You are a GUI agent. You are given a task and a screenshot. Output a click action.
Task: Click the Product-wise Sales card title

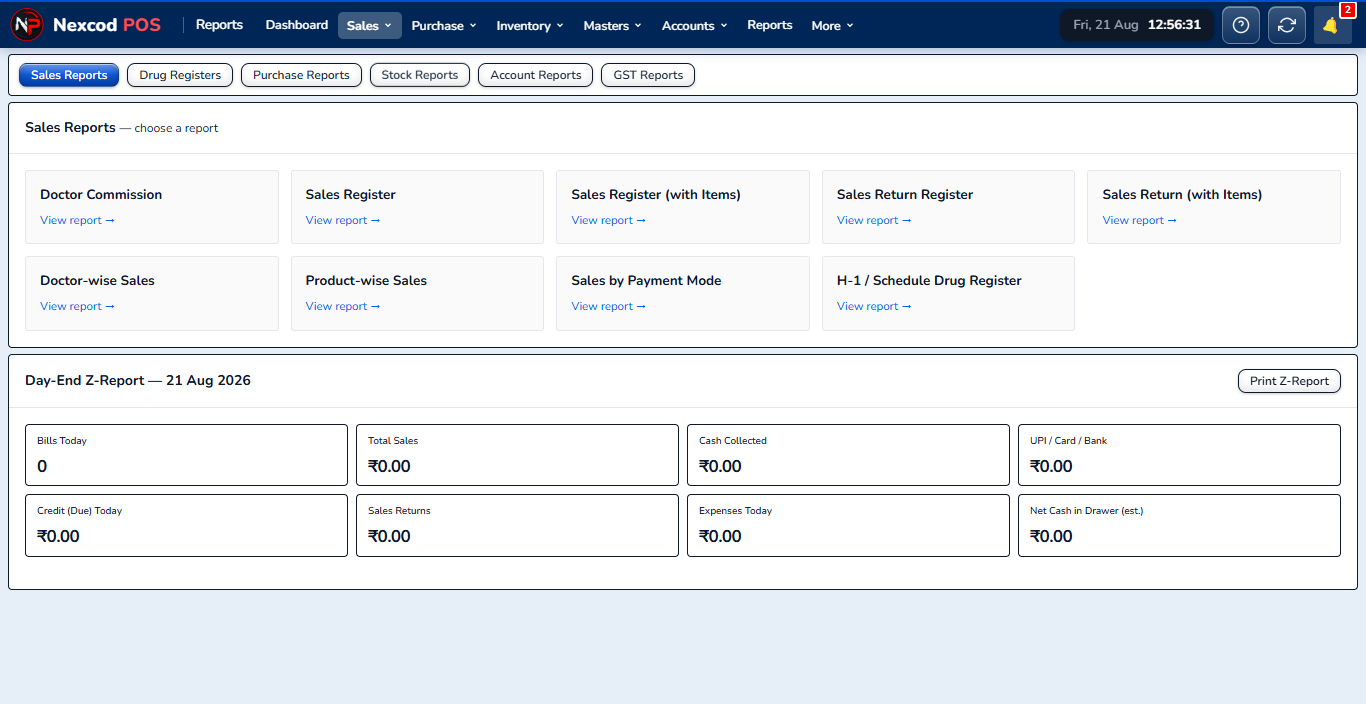click(x=366, y=281)
